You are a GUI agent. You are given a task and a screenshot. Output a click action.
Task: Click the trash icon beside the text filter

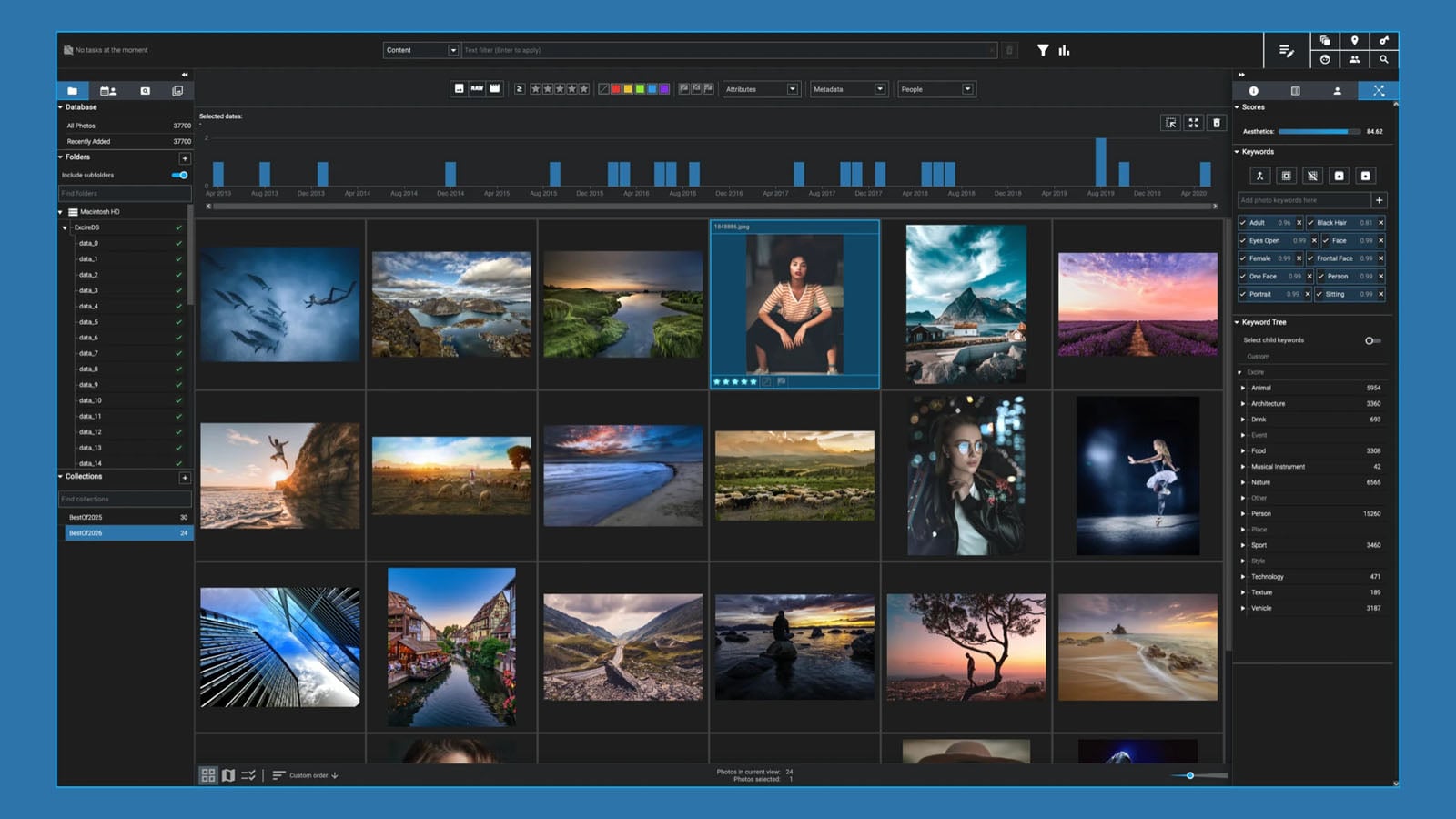[x=1009, y=50]
